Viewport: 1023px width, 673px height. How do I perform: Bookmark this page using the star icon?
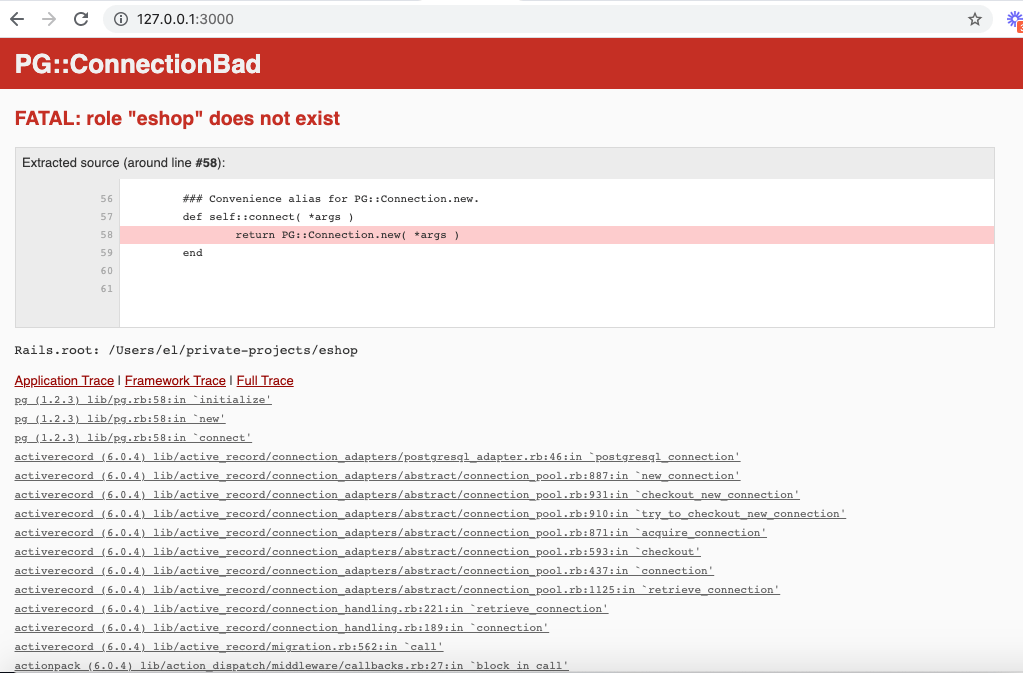[974, 18]
